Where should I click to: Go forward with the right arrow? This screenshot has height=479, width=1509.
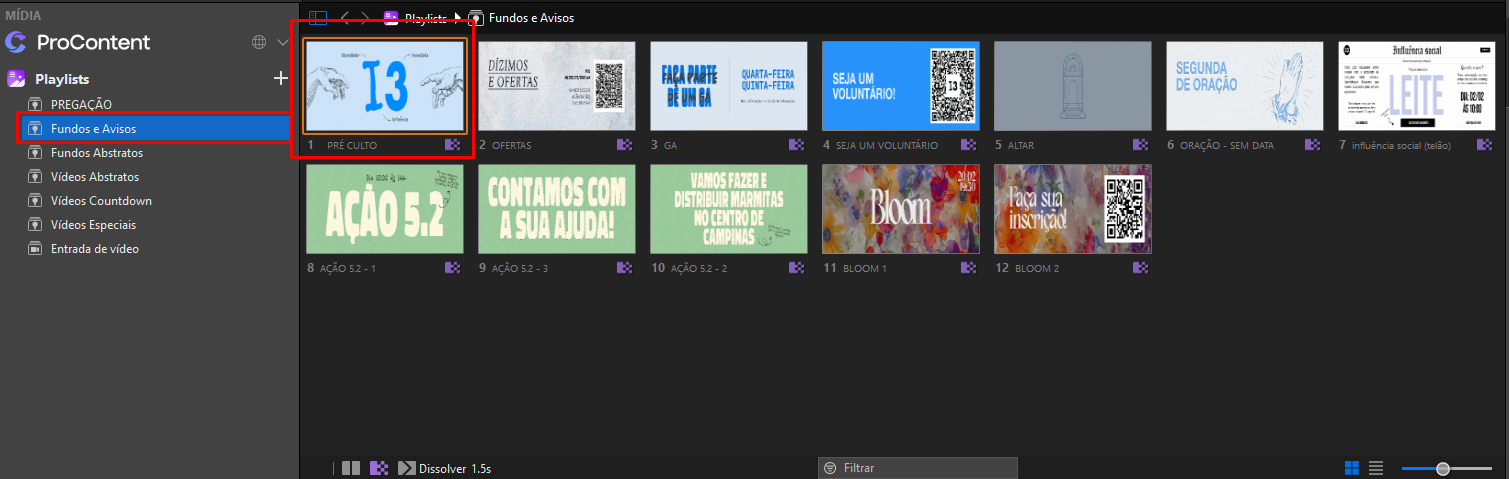(x=366, y=18)
